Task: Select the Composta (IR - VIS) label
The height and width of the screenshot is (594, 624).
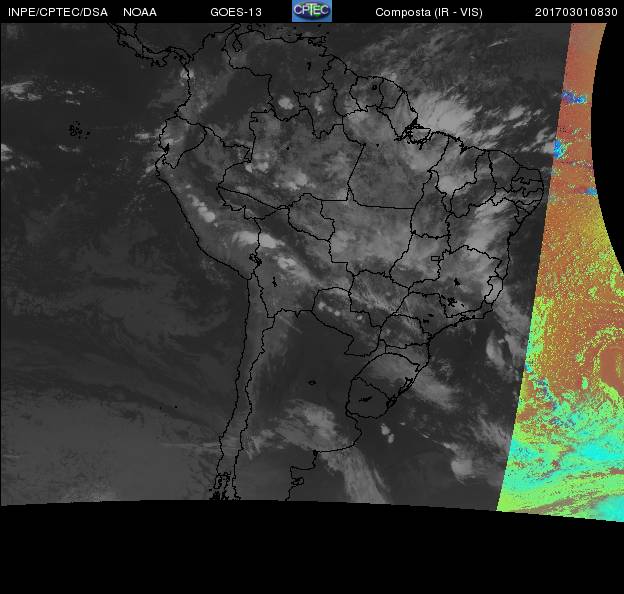Action: 429,12
